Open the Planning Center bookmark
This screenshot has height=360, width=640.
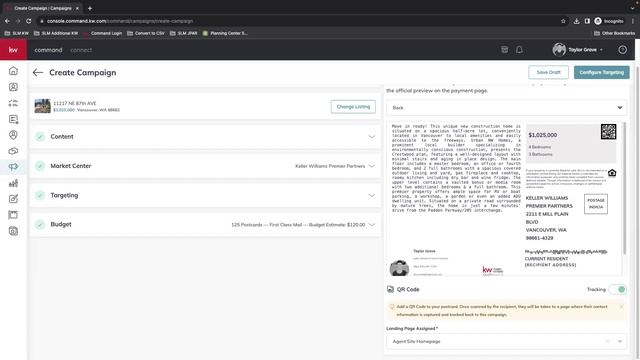225,33
